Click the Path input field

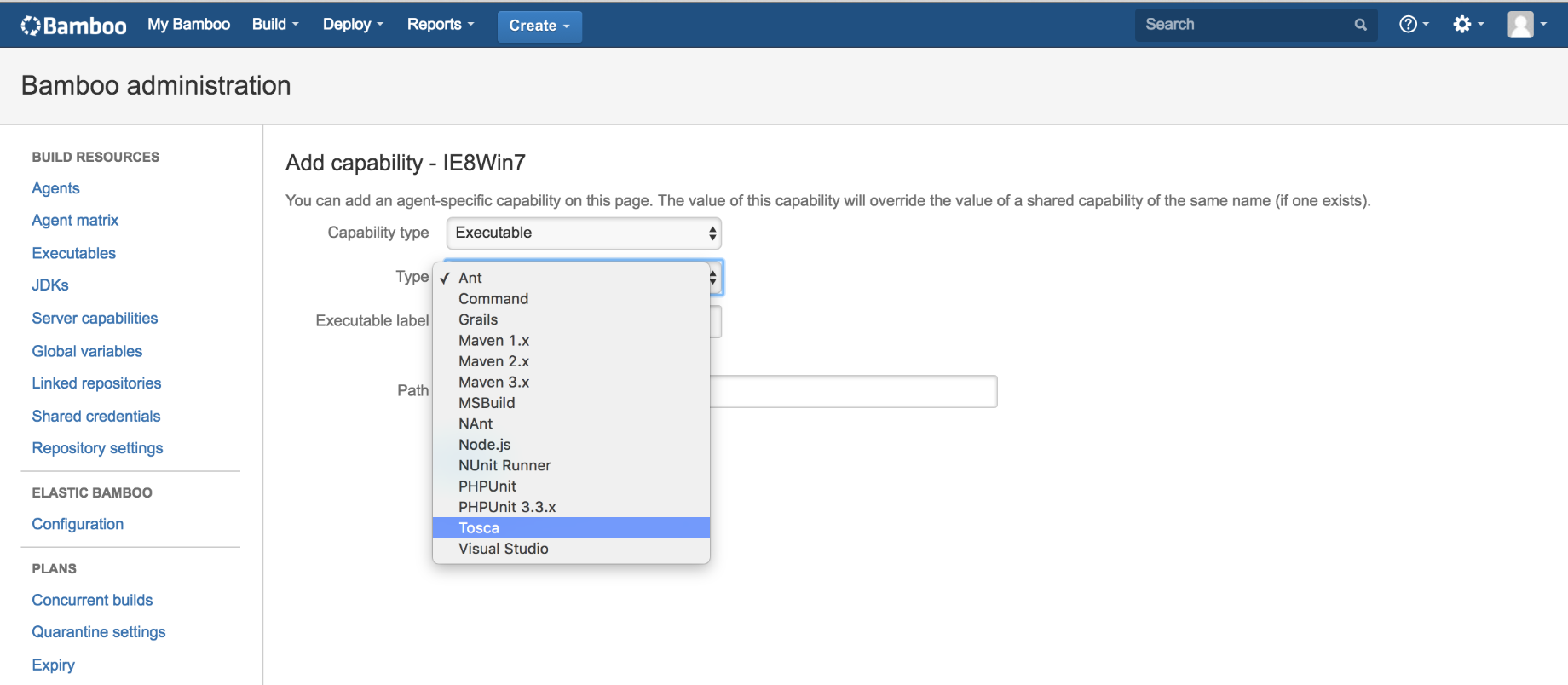point(853,391)
